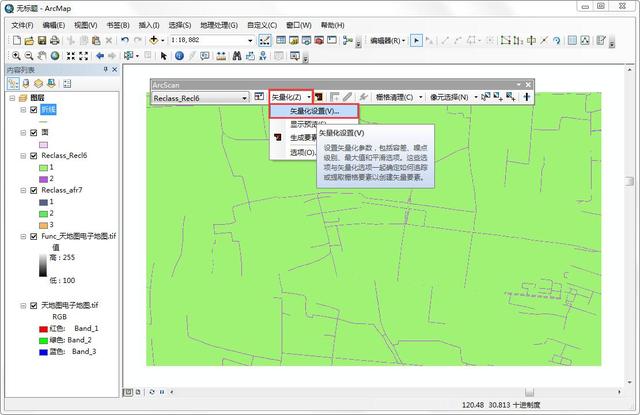Open the 文件(F) menu
The width and height of the screenshot is (640, 415).
[22, 25]
